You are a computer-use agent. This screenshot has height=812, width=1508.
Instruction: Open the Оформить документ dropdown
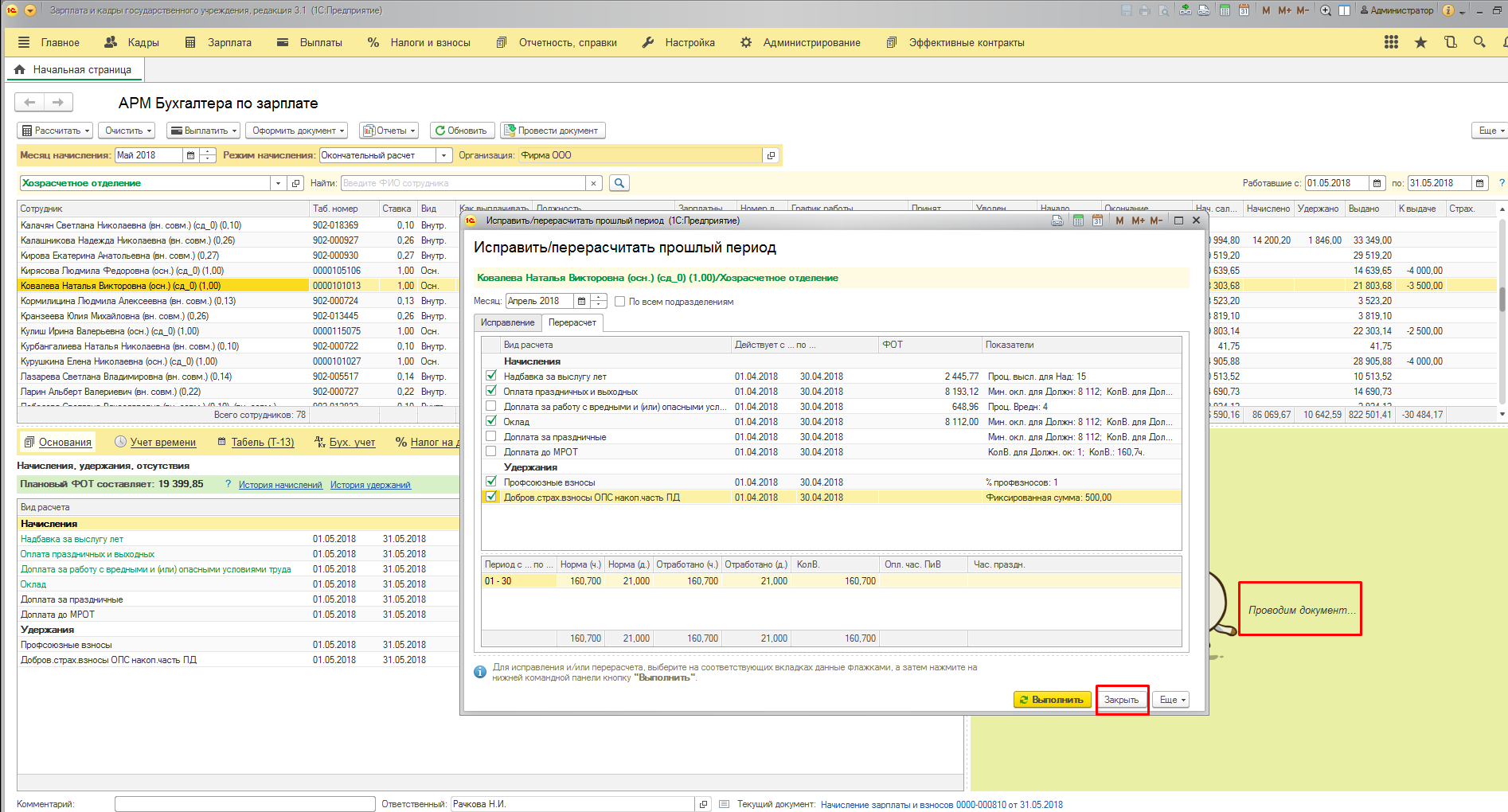pos(298,131)
